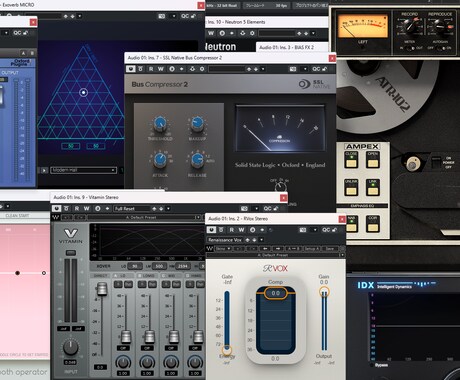Image resolution: width=460 pixels, height=380 pixels.
Task: Click Exoverb center node in triangle
Action: [83, 92]
